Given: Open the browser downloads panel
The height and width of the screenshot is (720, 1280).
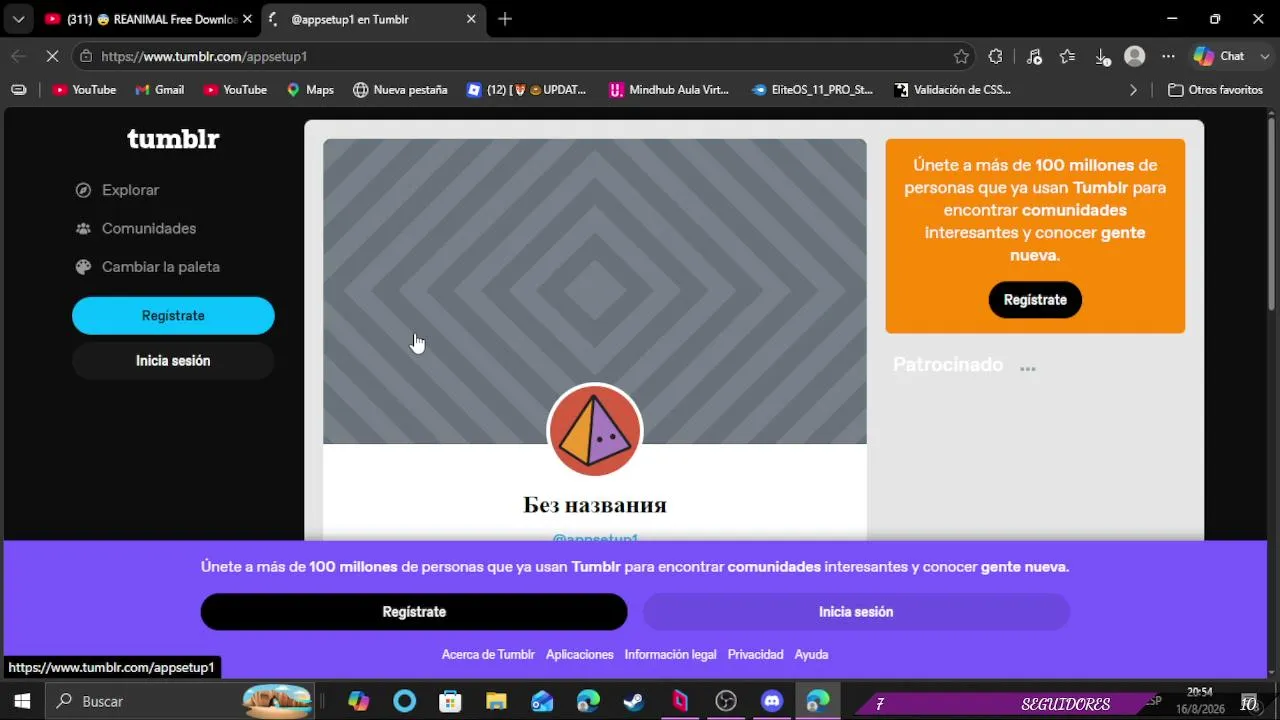Looking at the screenshot, I should coord(1102,56).
